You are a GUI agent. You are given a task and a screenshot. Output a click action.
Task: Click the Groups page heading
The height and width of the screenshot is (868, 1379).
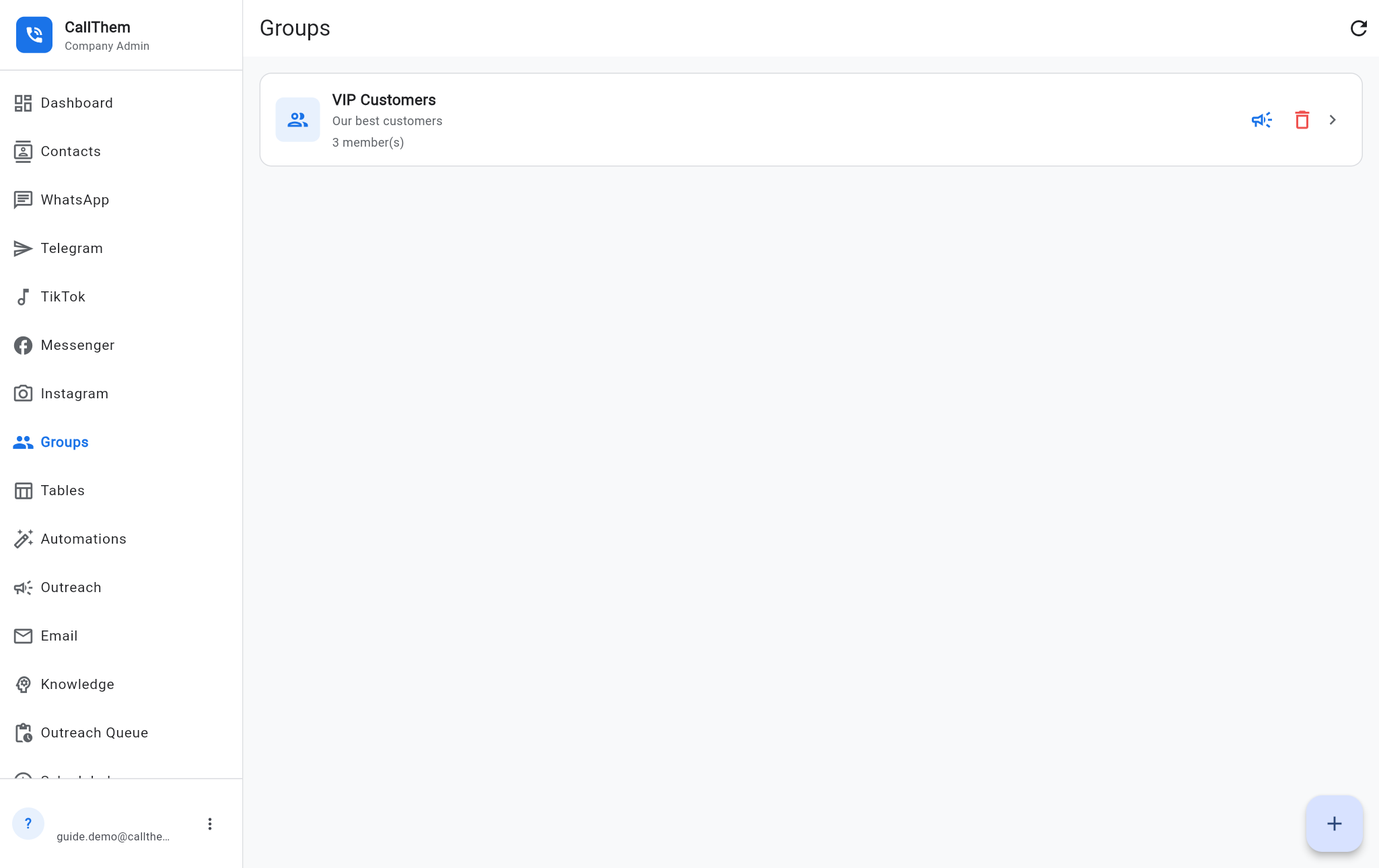(295, 28)
